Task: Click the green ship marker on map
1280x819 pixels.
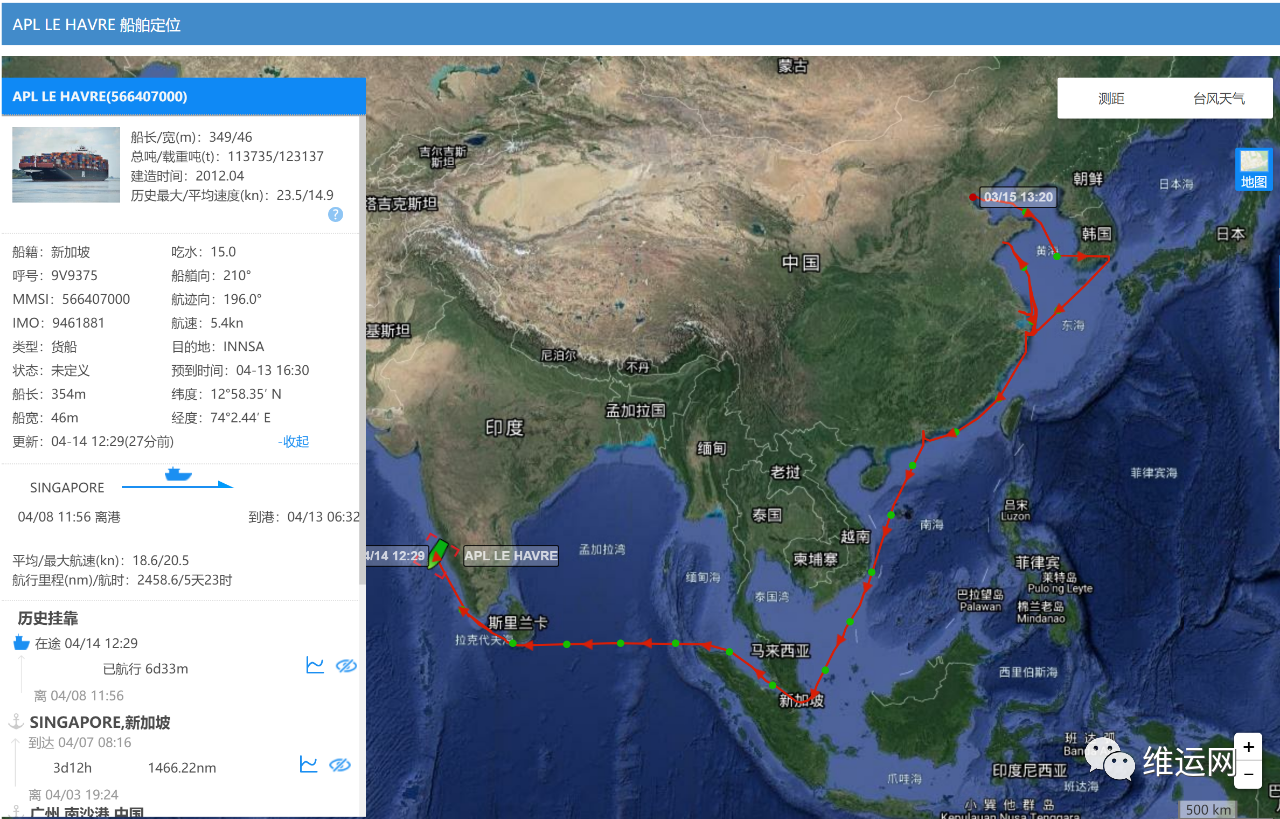Action: pyautogui.click(x=436, y=554)
